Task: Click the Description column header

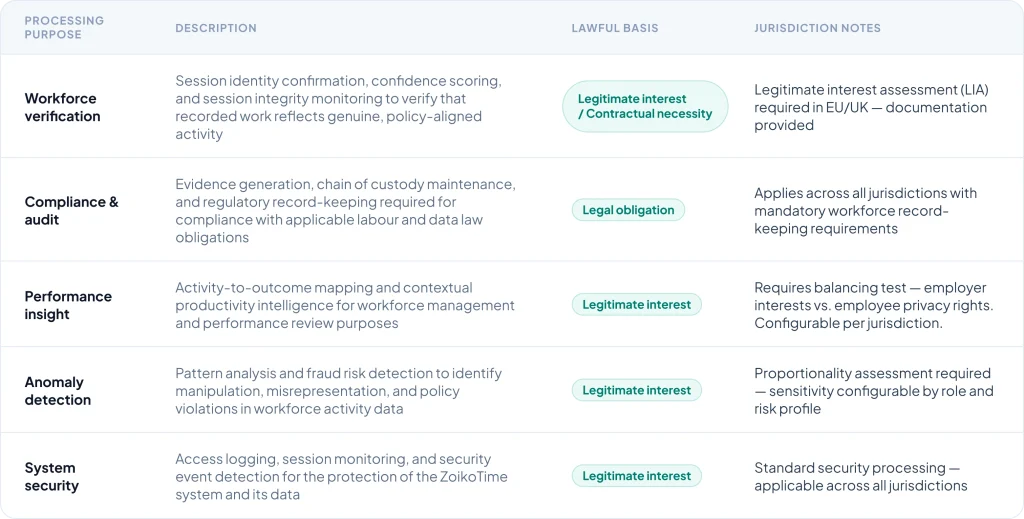Action: [x=216, y=28]
